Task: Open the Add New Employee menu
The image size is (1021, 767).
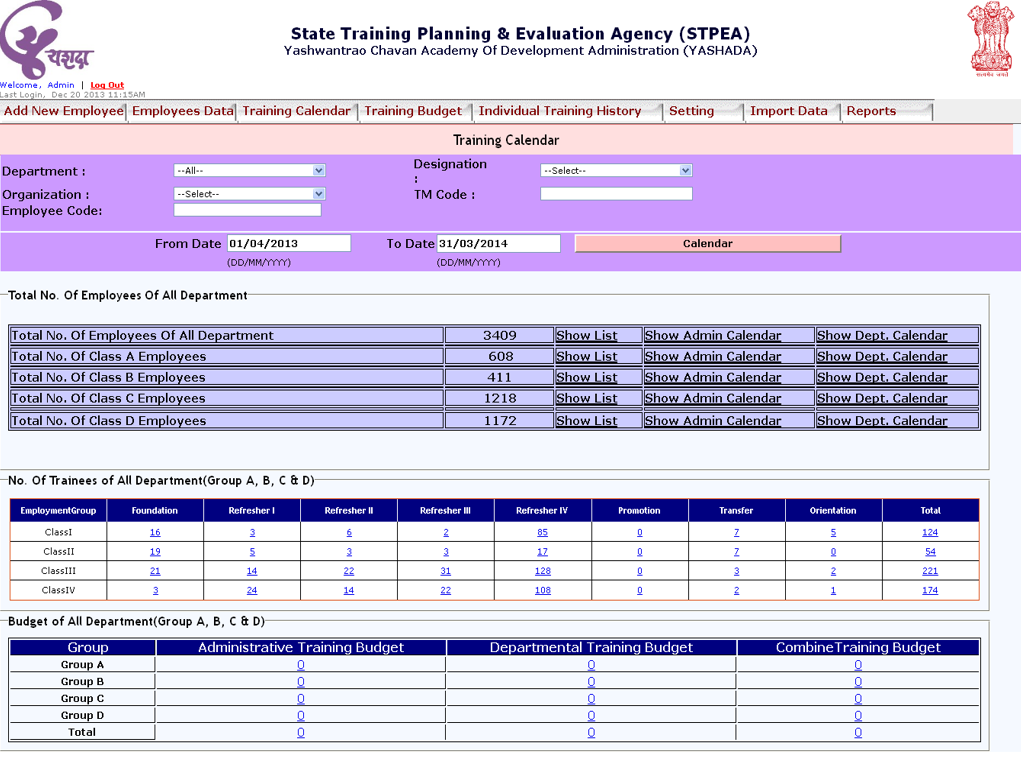Action: coord(63,111)
